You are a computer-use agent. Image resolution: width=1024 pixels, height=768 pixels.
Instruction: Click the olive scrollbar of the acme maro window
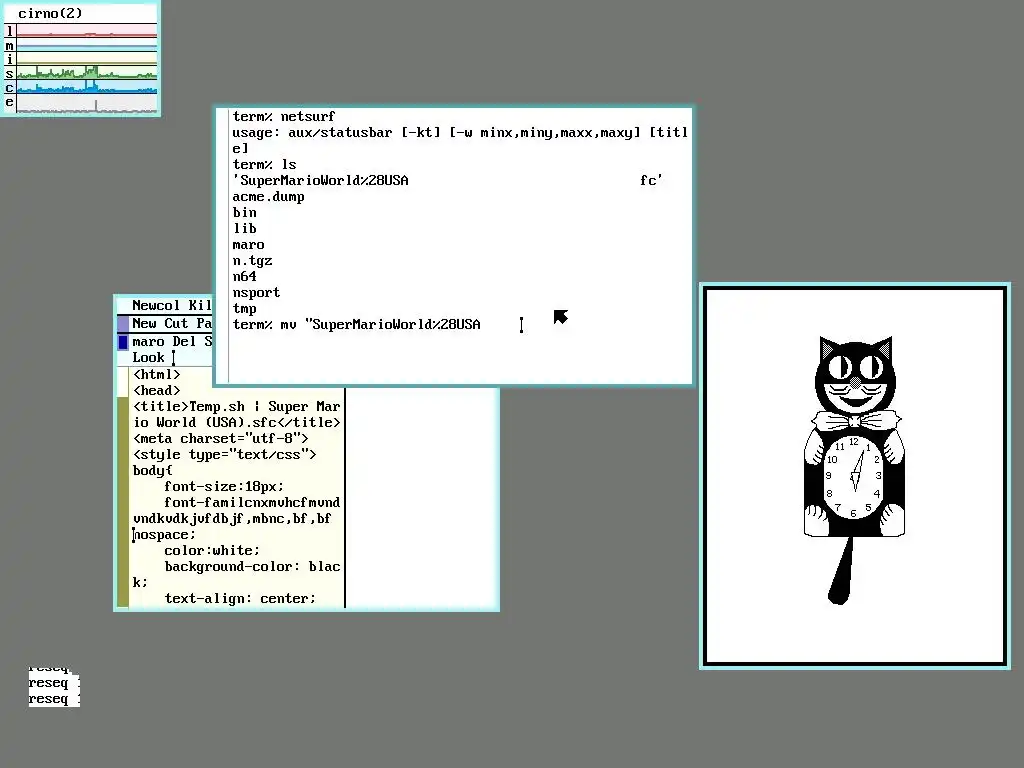pos(123,501)
